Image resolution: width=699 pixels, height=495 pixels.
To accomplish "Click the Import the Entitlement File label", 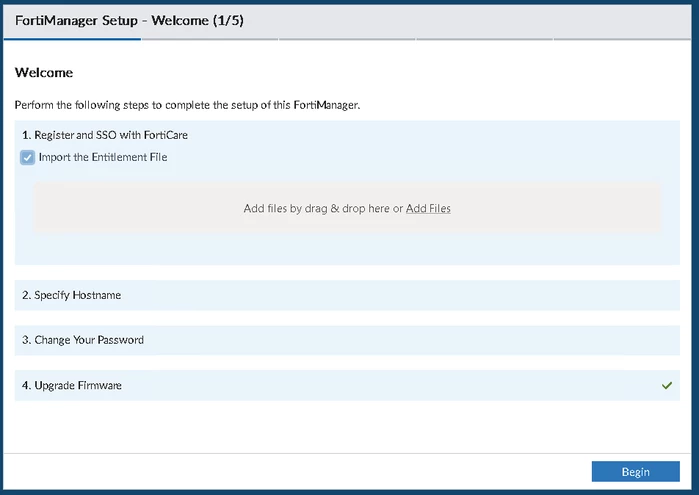I will (103, 157).
